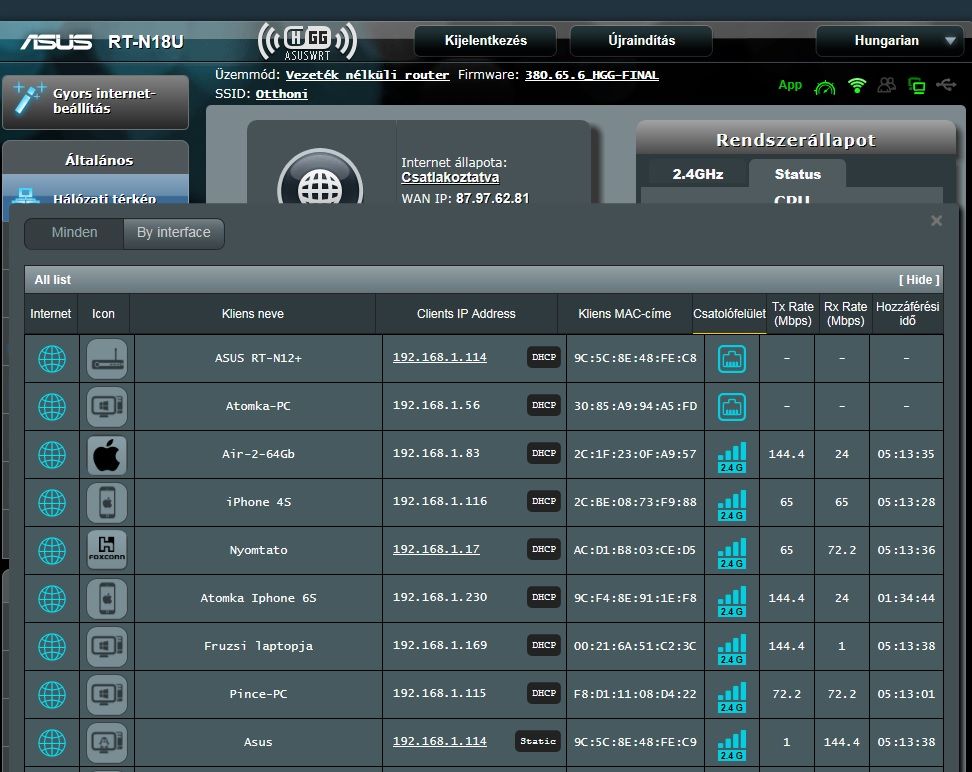Open firmware version 380.65.6_HGG-FINAL link
The height and width of the screenshot is (772, 972).
click(591, 75)
